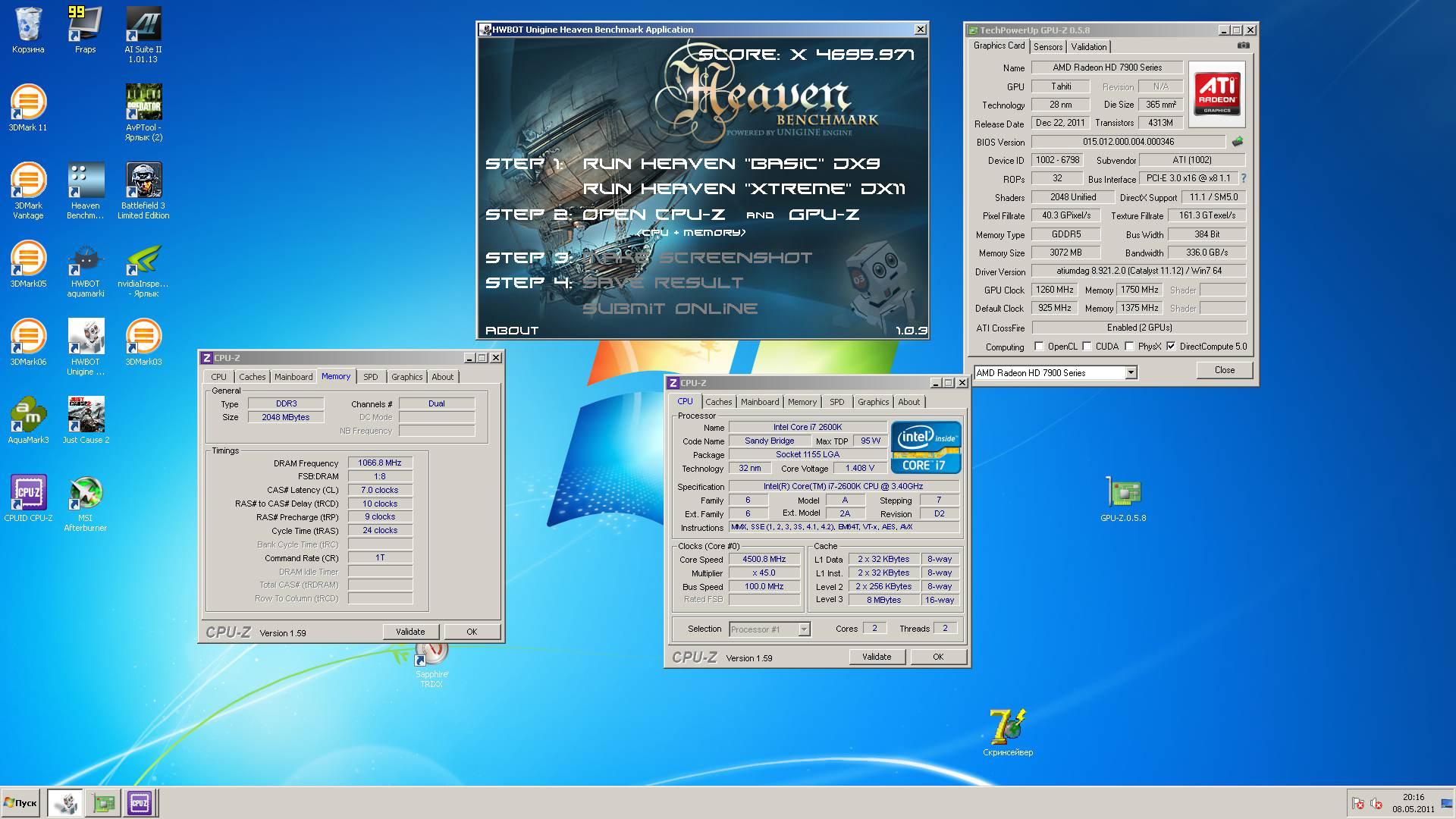This screenshot has width=1456, height=819.
Task: Launch Just Cause 2 desktop icon
Action: pyautogui.click(x=85, y=421)
